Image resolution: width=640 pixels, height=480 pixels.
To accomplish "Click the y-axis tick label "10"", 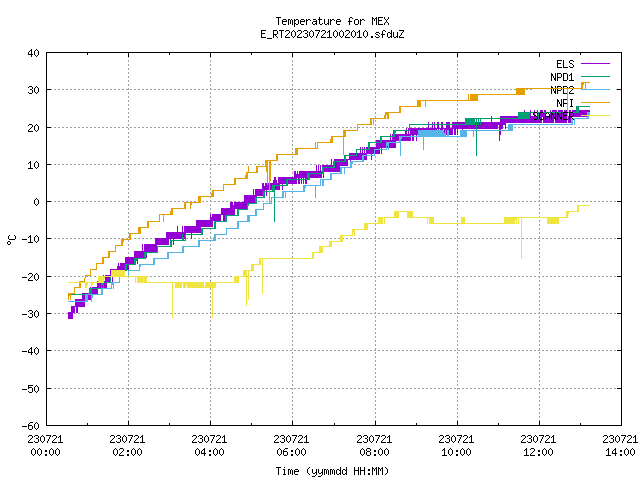I will click(x=33, y=165).
